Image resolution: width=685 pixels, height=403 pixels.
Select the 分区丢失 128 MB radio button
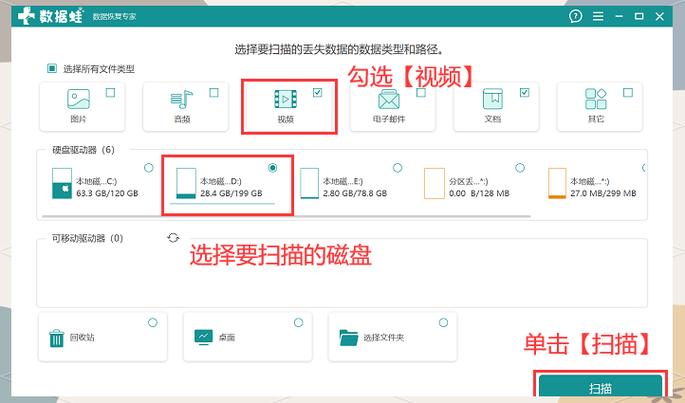point(520,168)
